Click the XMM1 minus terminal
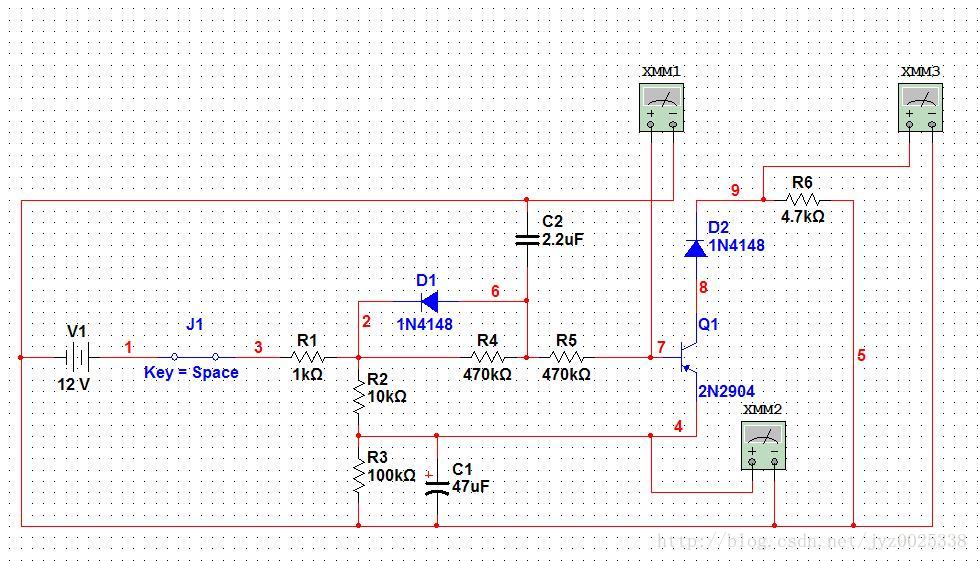 (673, 124)
